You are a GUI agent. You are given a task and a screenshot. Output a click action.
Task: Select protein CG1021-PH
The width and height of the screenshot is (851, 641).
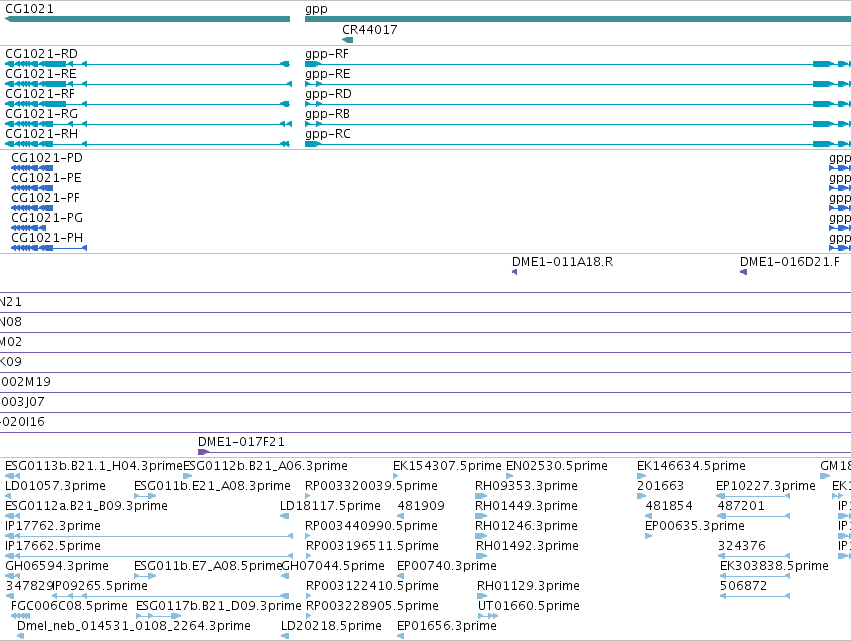coord(47,238)
